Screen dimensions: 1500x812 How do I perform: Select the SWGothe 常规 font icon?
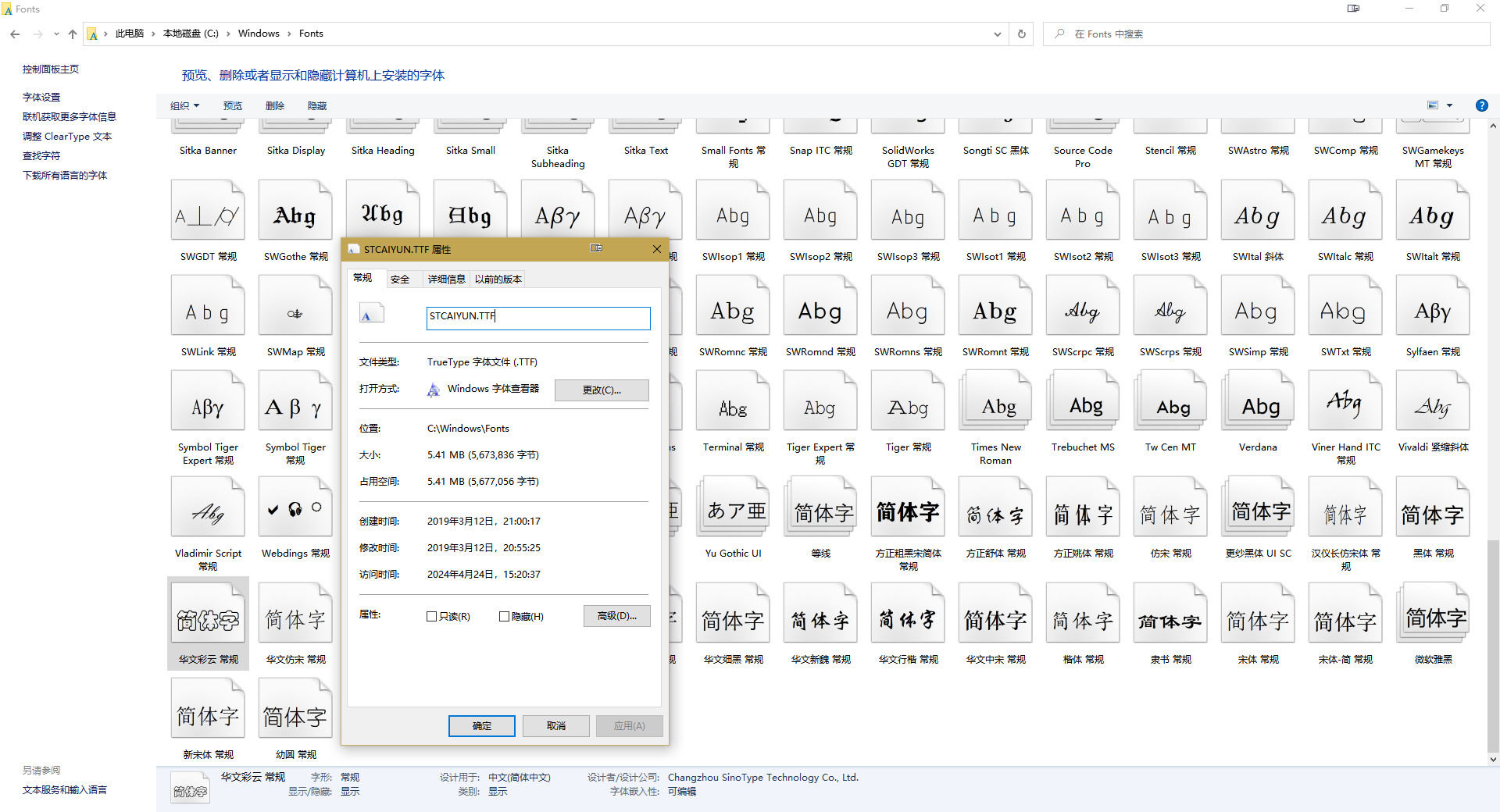(x=295, y=211)
